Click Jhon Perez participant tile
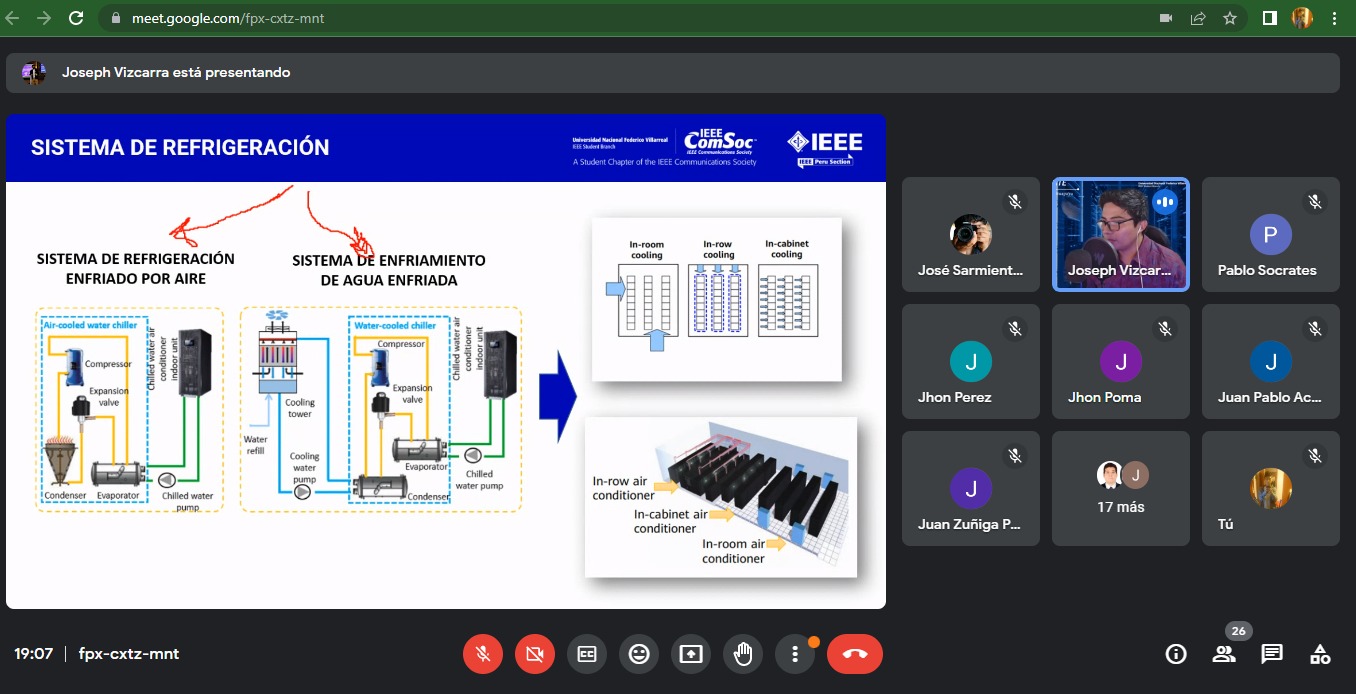Screen dimensions: 1356x694 (x=970, y=361)
